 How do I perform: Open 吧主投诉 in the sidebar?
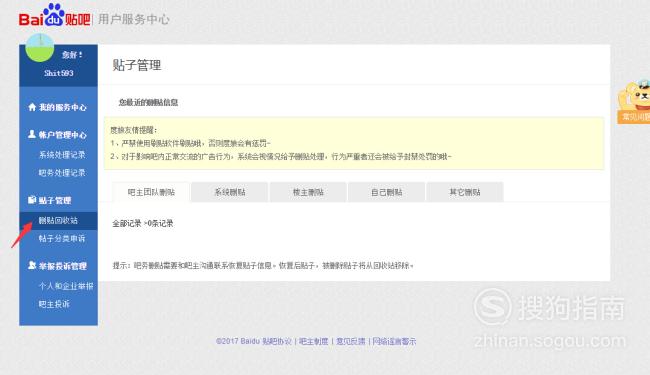pos(54,304)
